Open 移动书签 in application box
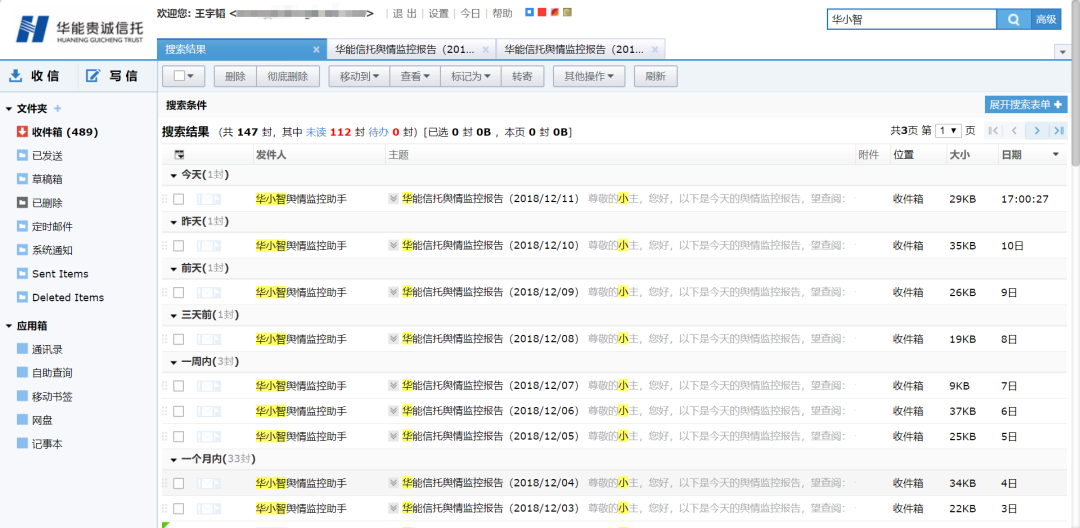Image resolution: width=1080 pixels, height=528 pixels. 45,397
